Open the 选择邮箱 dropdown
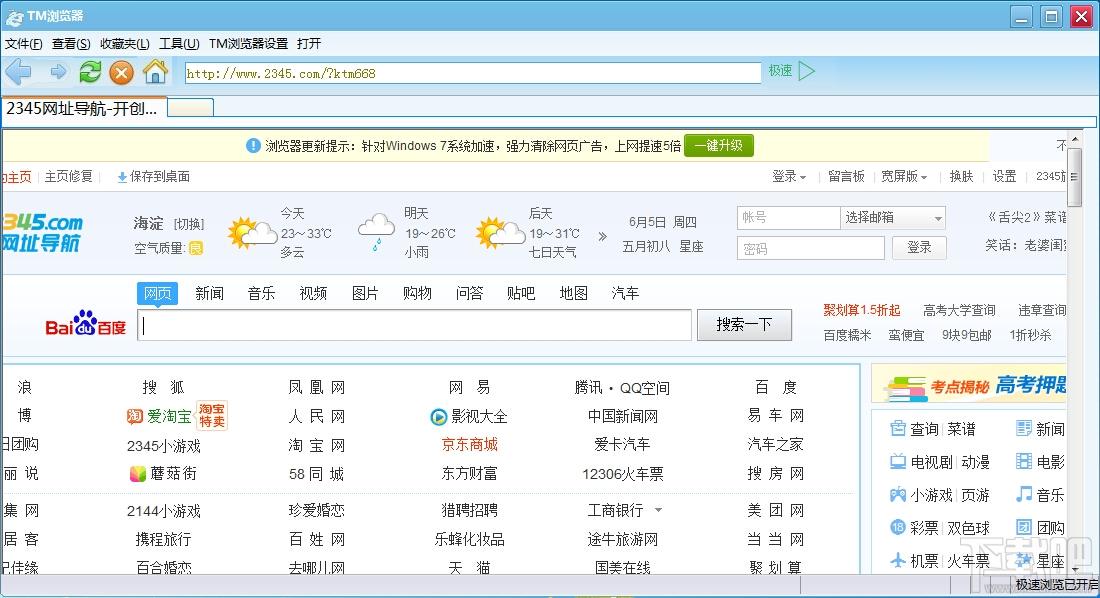The width and height of the screenshot is (1100, 598). click(892, 218)
